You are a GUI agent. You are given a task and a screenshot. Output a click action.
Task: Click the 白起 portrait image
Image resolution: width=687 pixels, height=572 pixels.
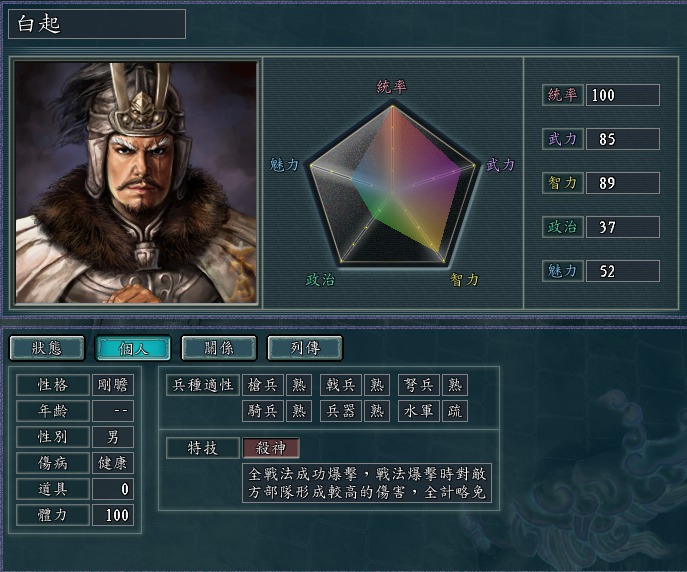[x=136, y=182]
